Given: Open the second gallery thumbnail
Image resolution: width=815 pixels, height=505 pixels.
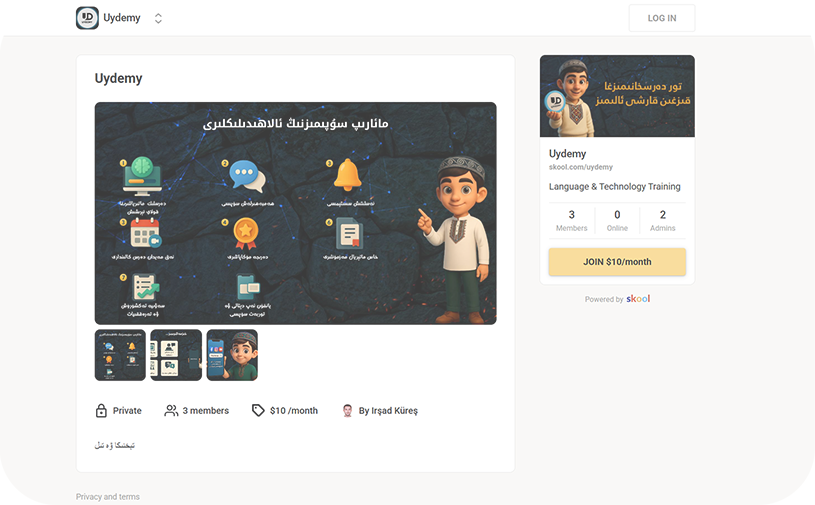Looking at the screenshot, I should (176, 355).
